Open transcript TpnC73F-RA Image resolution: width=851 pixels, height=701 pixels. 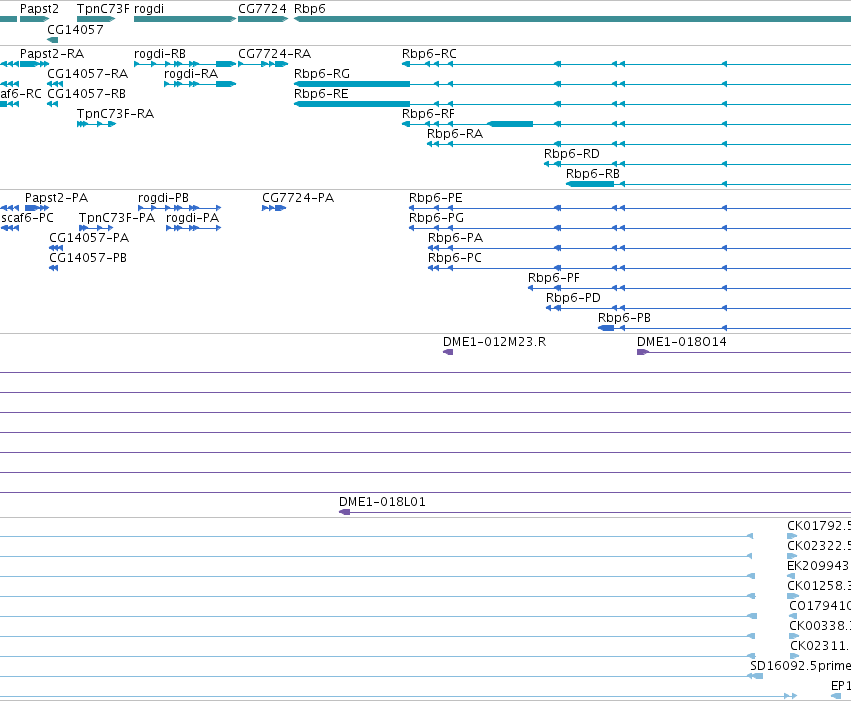click(x=116, y=114)
